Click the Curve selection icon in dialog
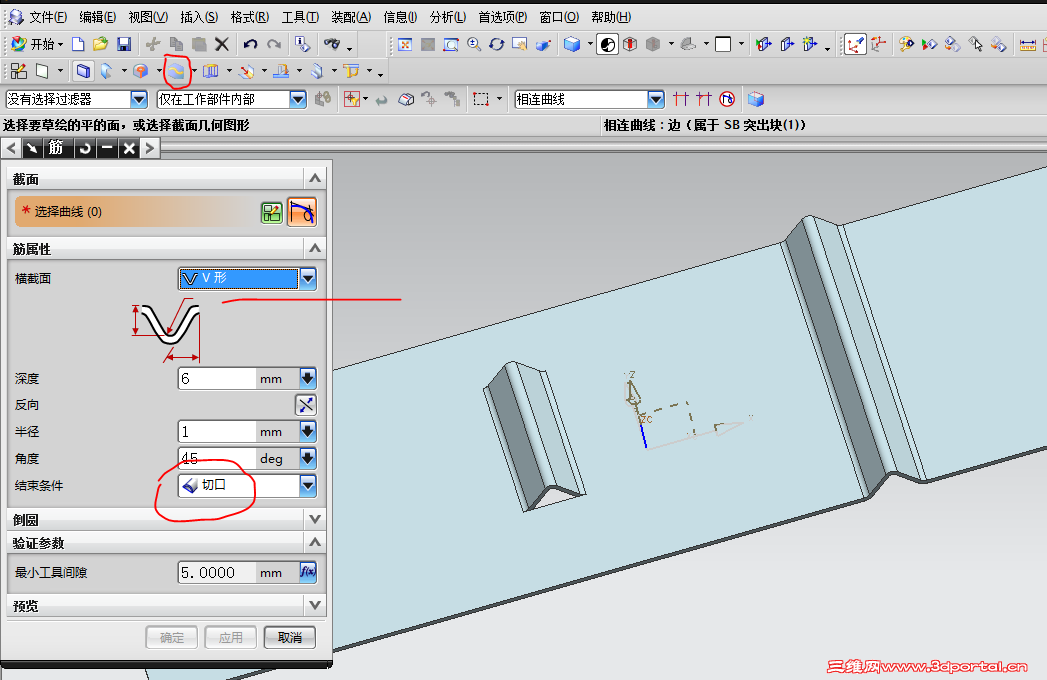Image resolution: width=1047 pixels, height=680 pixels. (x=302, y=212)
